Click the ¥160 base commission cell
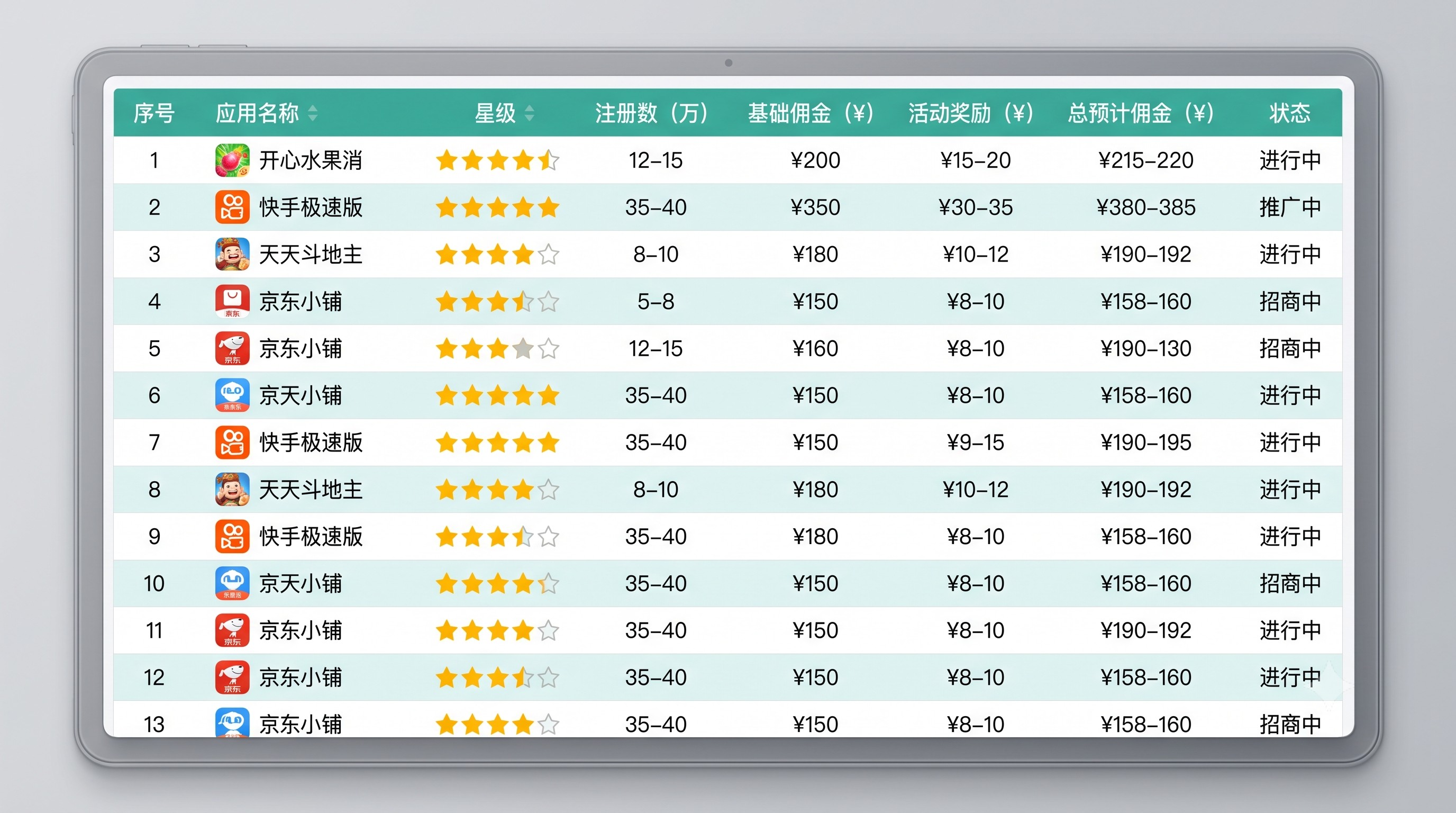Viewport: 1456px width, 813px height. 815,348
